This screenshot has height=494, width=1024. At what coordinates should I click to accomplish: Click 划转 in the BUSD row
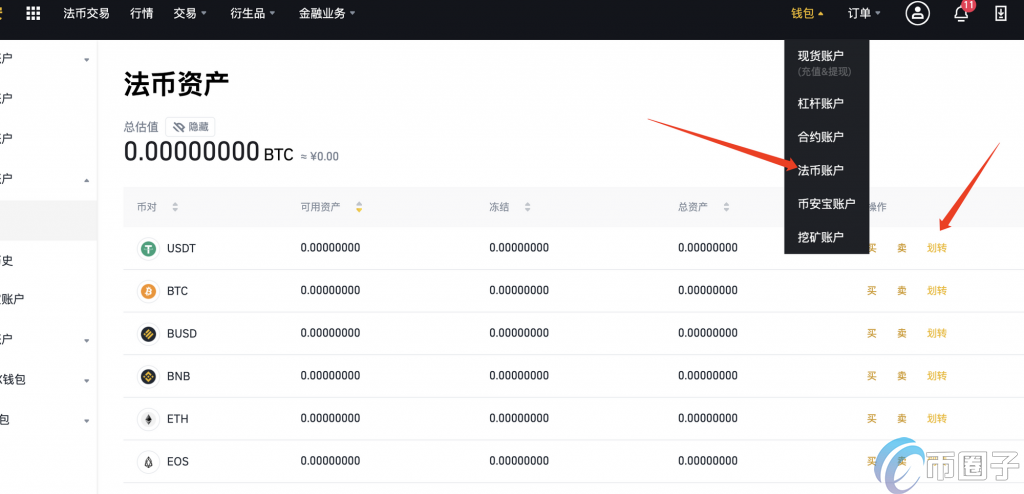[936, 334]
